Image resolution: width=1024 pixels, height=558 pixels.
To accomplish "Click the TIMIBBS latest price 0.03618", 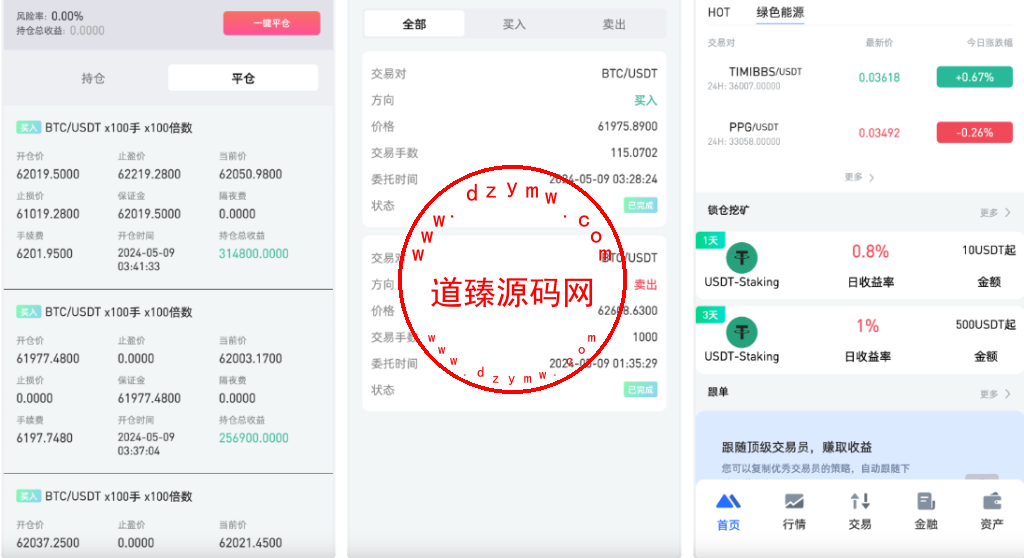I will coord(879,77).
